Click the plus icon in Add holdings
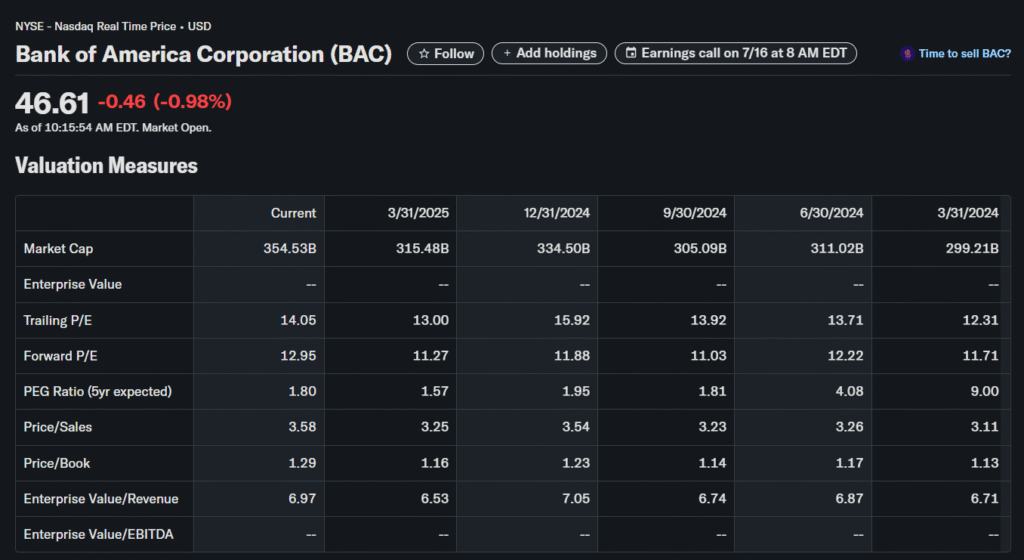The height and width of the screenshot is (560, 1024). coord(507,54)
